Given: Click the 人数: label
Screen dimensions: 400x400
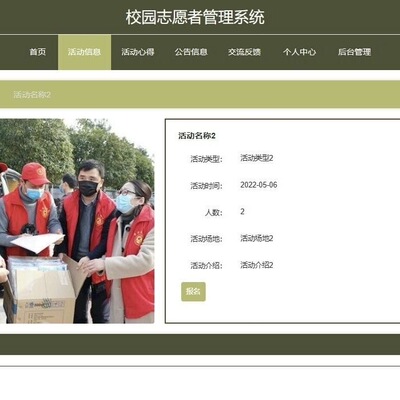Looking at the screenshot, I should 214,212.
